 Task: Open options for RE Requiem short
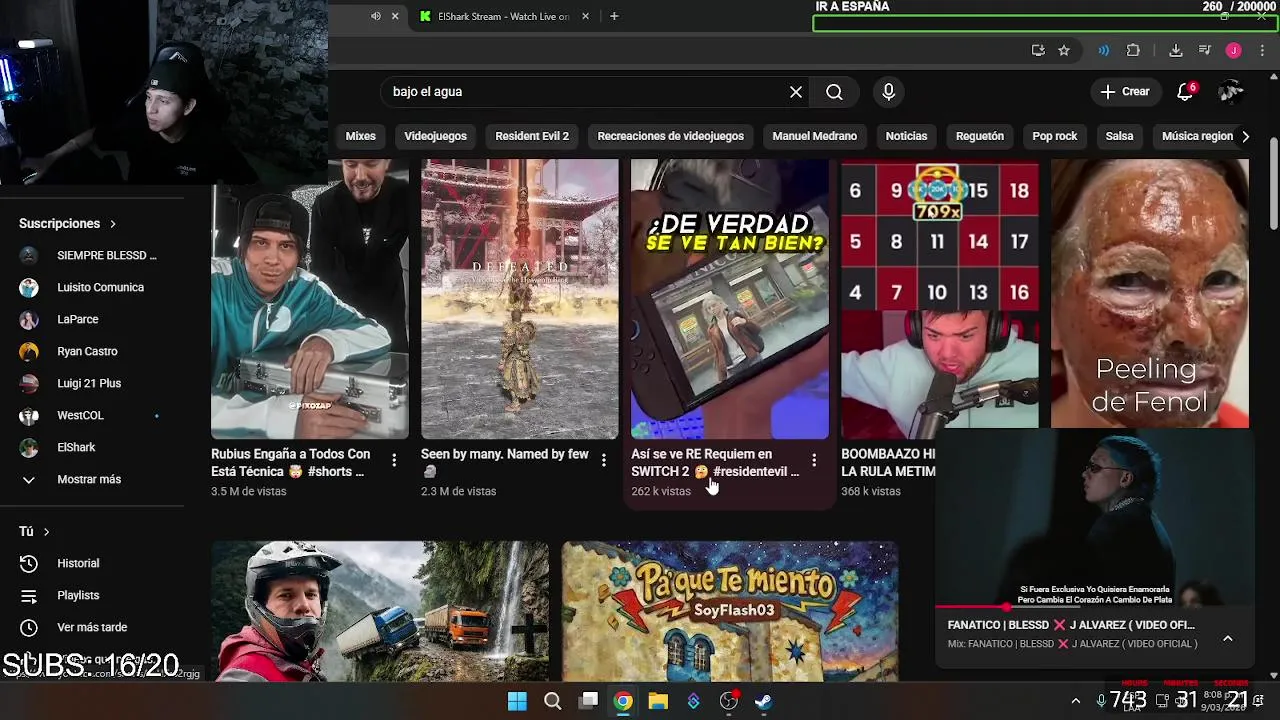pyautogui.click(x=814, y=460)
